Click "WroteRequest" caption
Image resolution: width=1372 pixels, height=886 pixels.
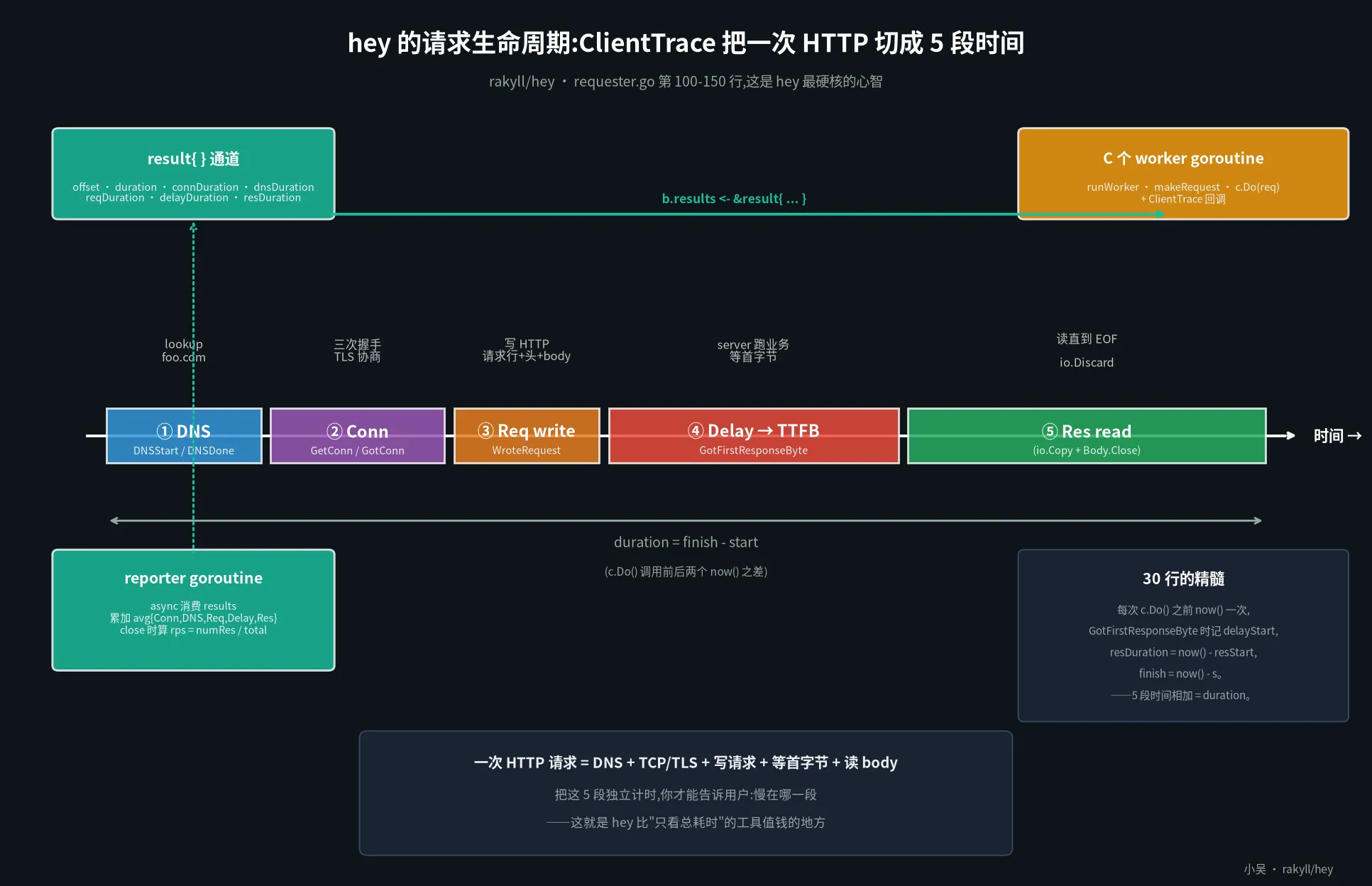click(x=527, y=451)
